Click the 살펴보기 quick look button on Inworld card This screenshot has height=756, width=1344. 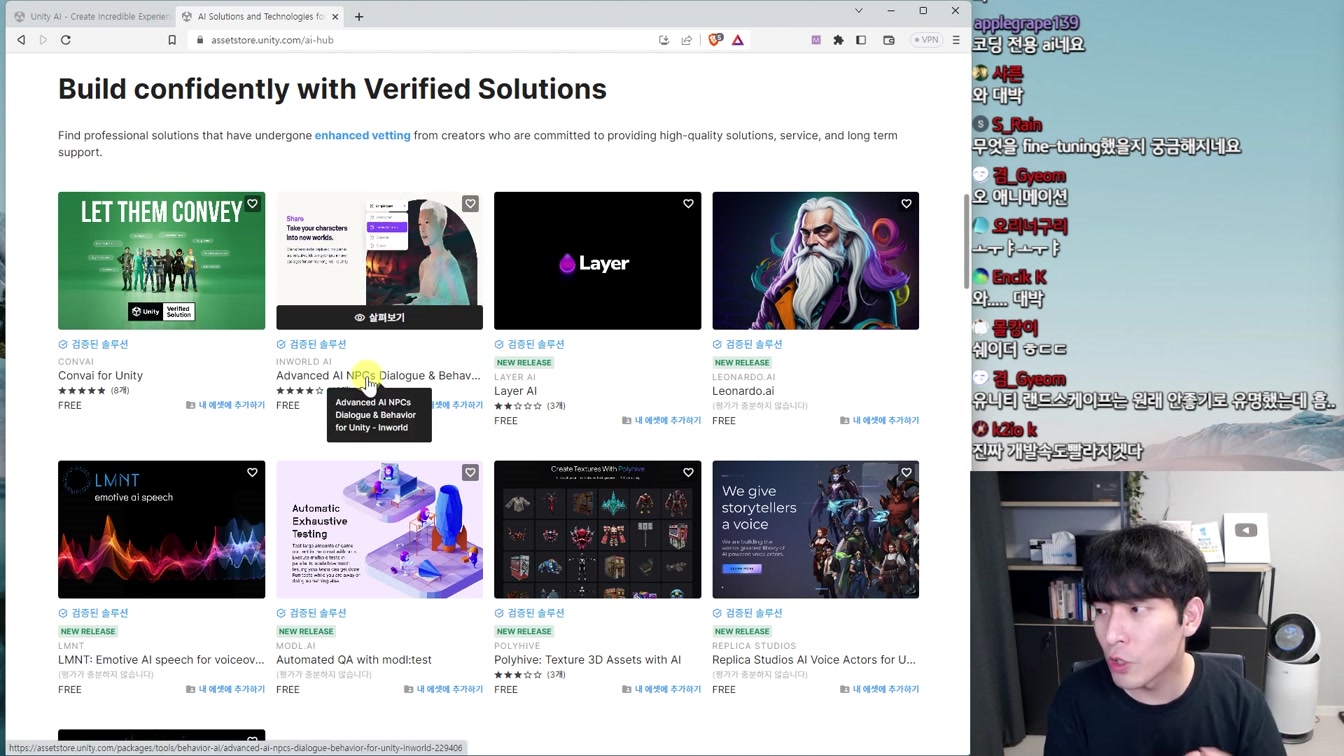pyautogui.click(x=379, y=318)
